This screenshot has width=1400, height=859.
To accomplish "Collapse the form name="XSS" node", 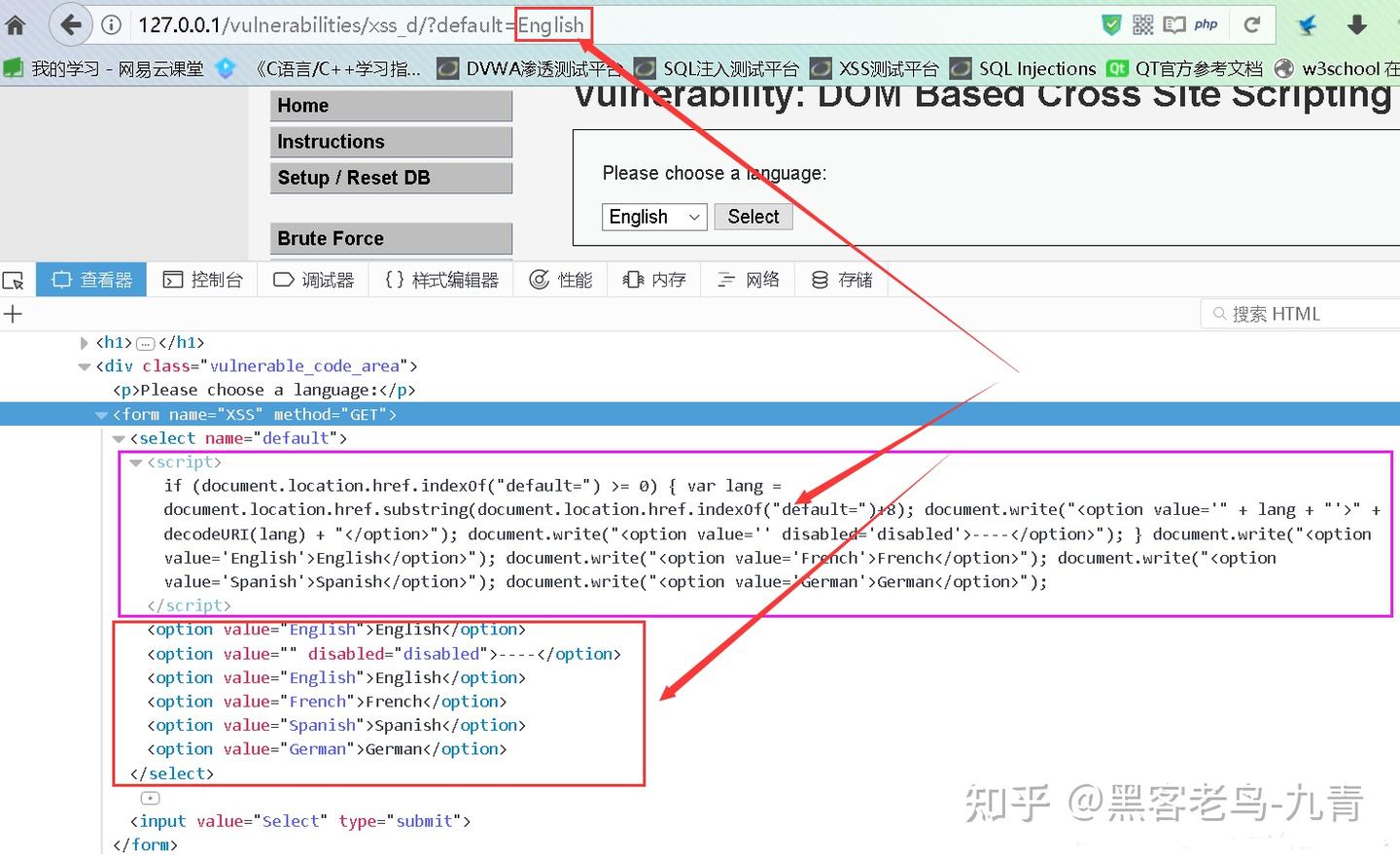I will pos(101,415).
